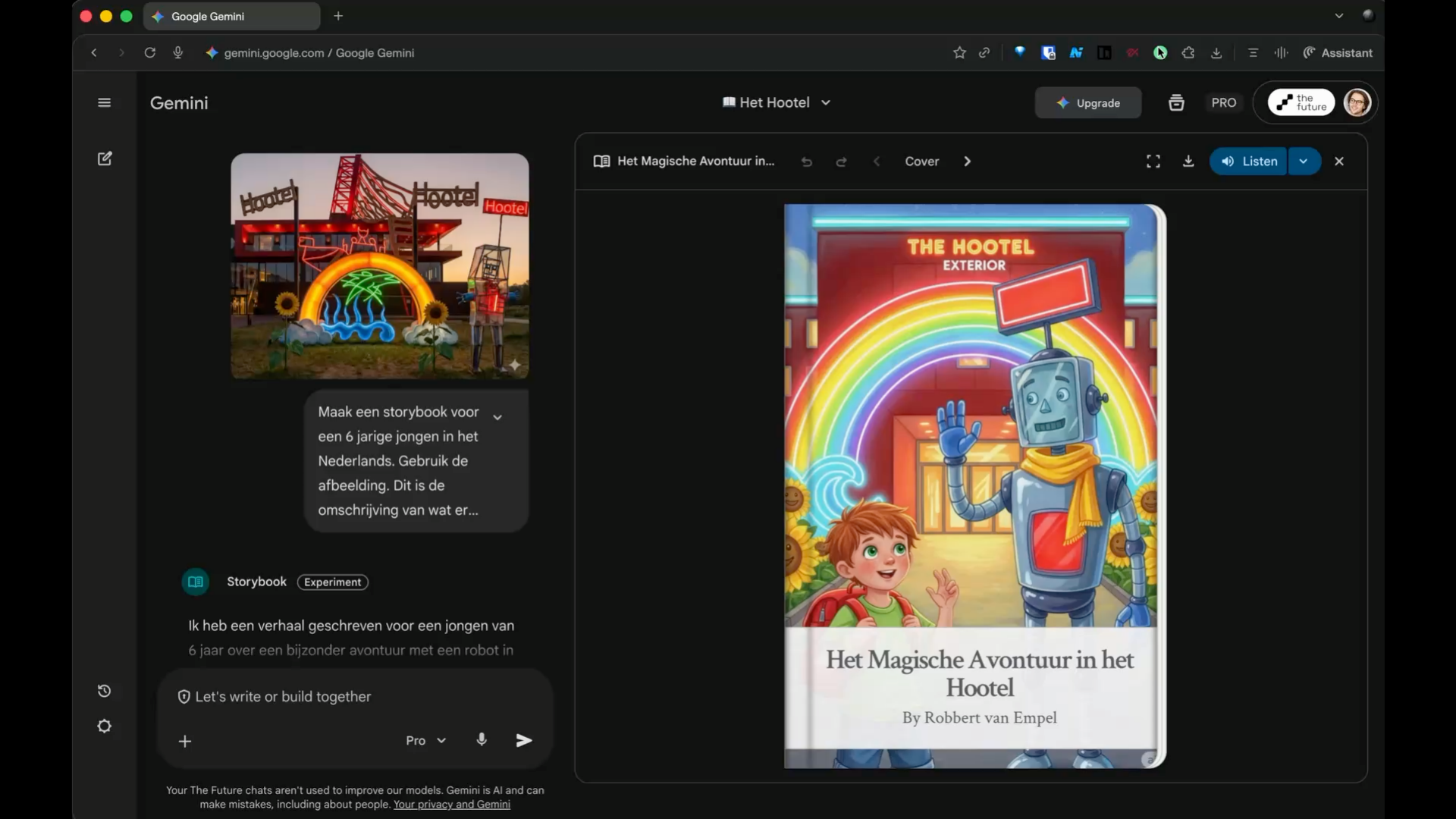Download the storybook
Viewport: 1456px width, 819px height.
pos(1188,162)
